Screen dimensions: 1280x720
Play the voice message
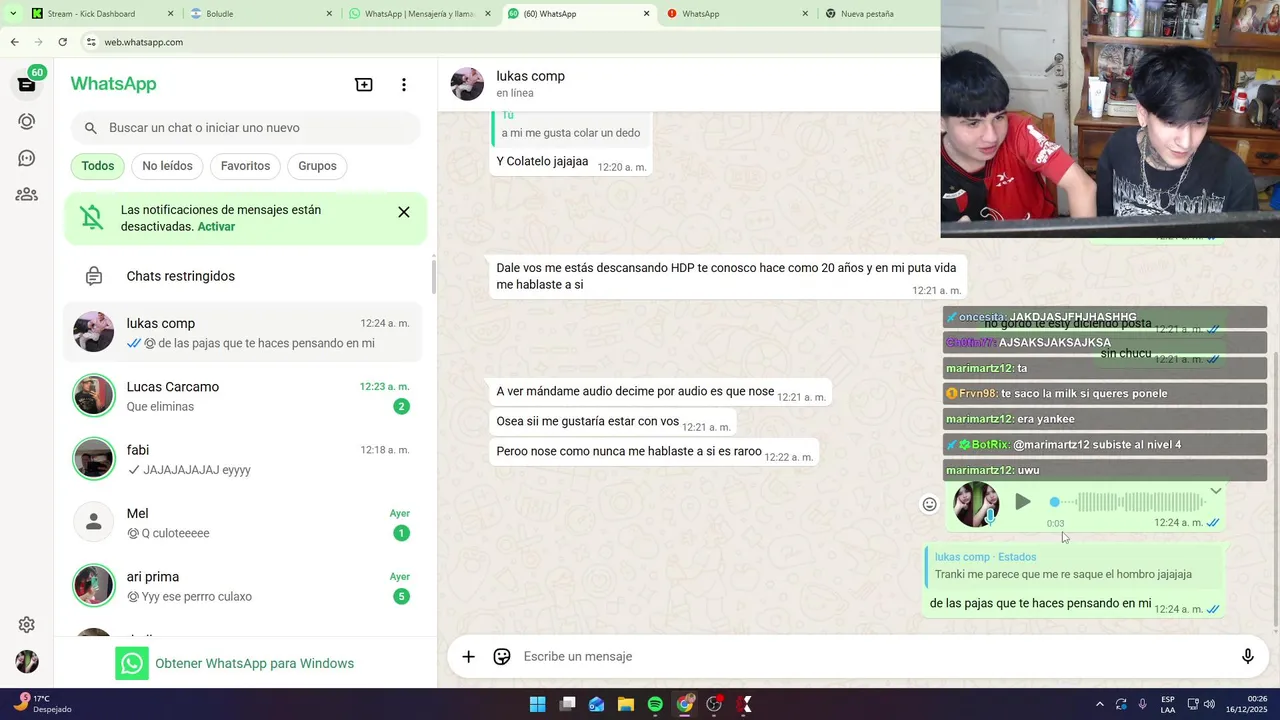(x=1022, y=502)
